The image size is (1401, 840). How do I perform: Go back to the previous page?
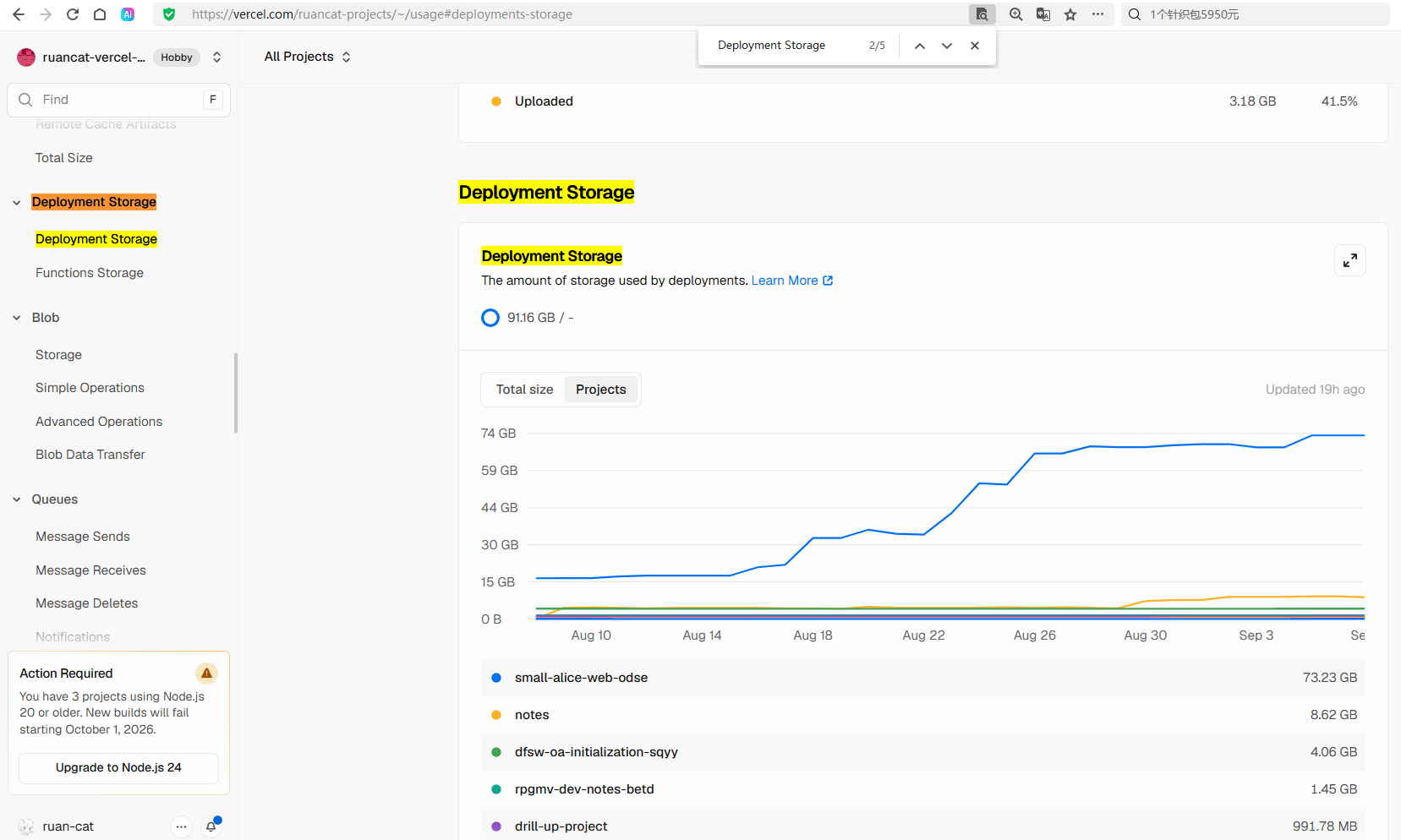pos(19,14)
